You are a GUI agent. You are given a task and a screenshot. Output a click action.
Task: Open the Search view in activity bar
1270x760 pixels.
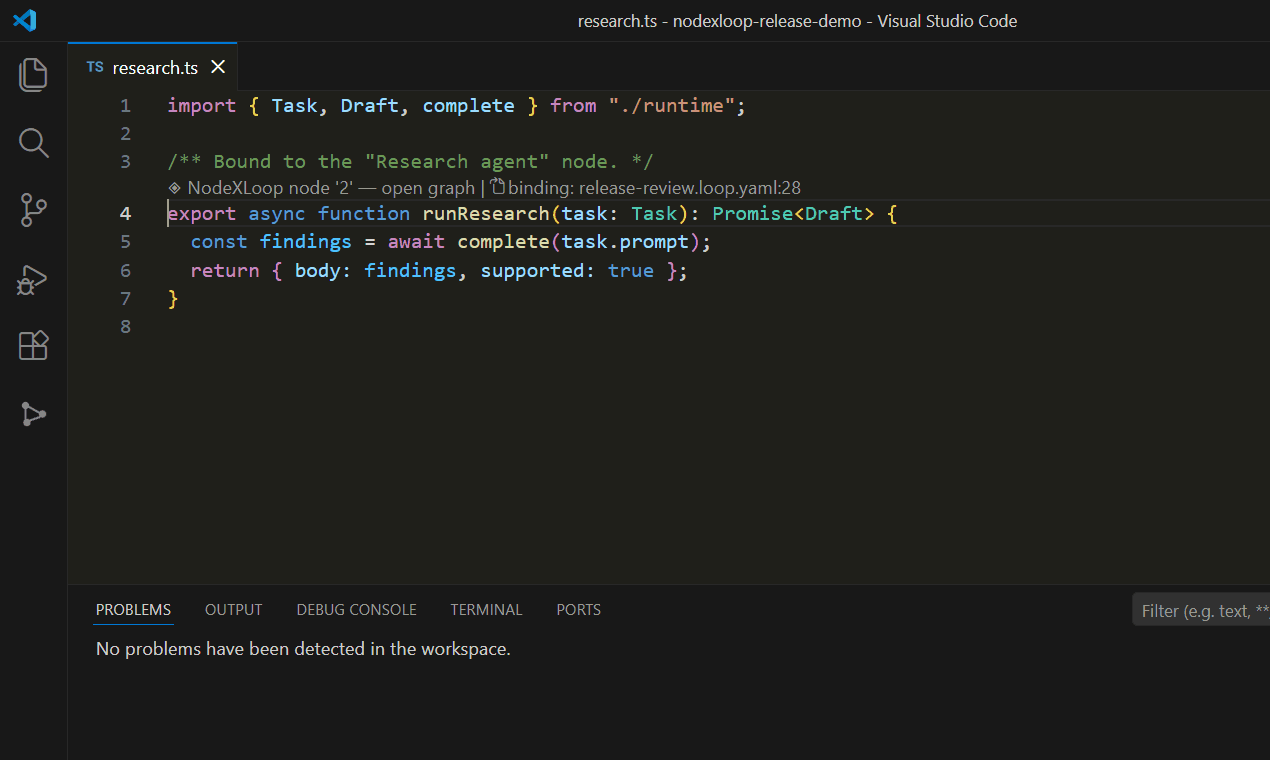pyautogui.click(x=33, y=143)
